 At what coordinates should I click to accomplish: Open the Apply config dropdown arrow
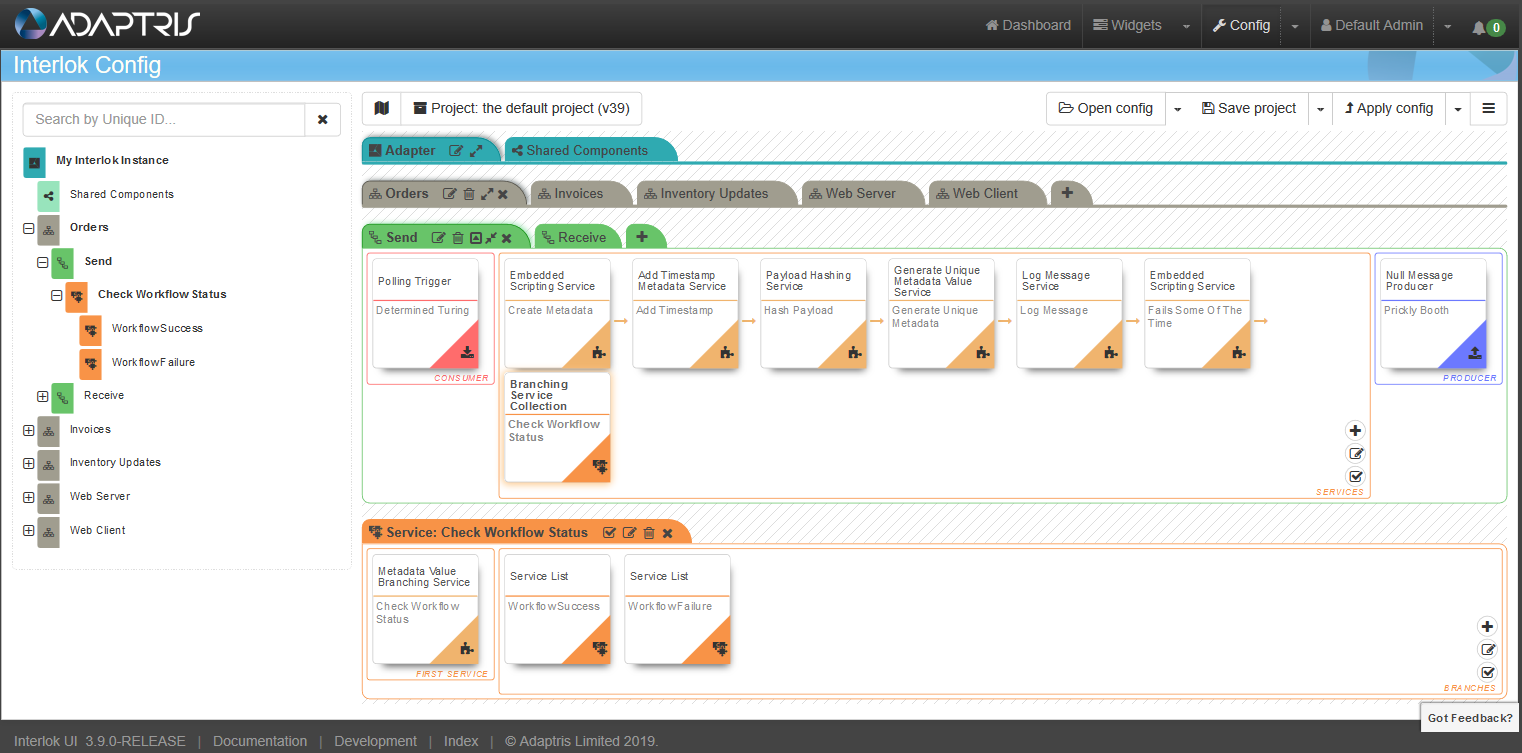[x=1457, y=108]
